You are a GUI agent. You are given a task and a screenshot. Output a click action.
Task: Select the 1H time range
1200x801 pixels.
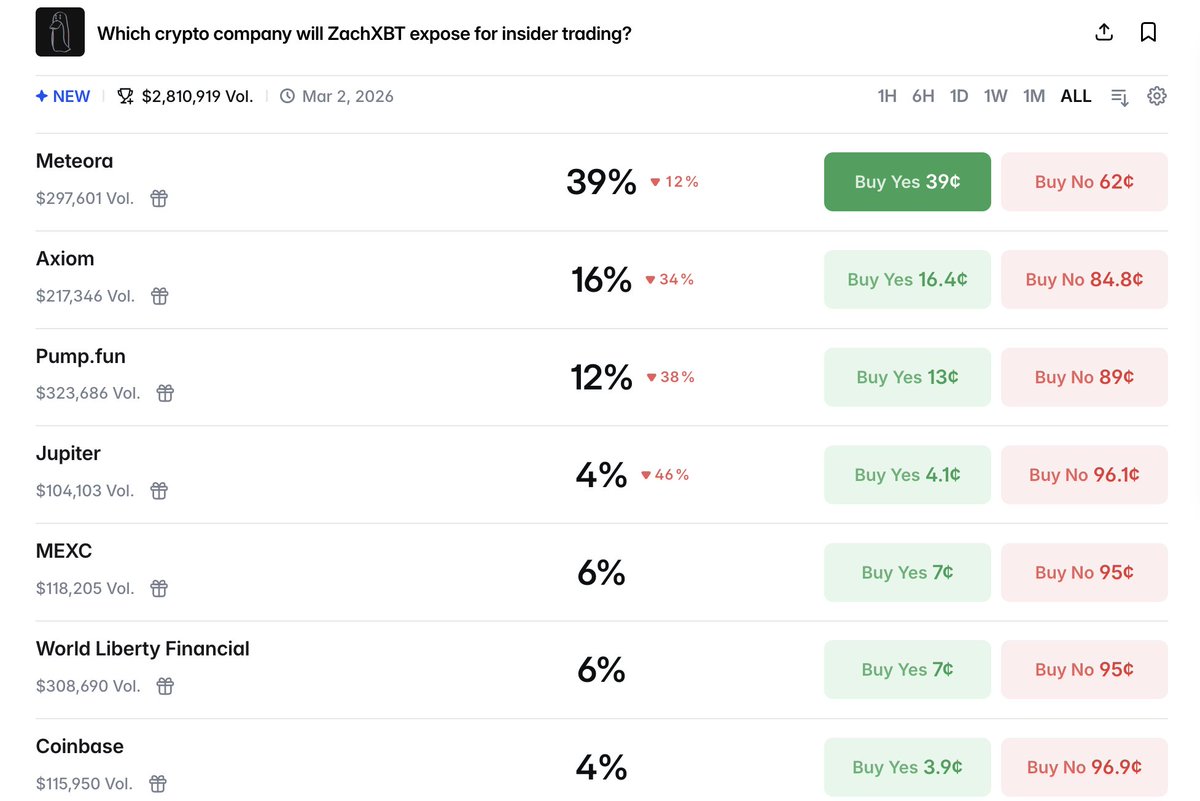(x=887, y=96)
